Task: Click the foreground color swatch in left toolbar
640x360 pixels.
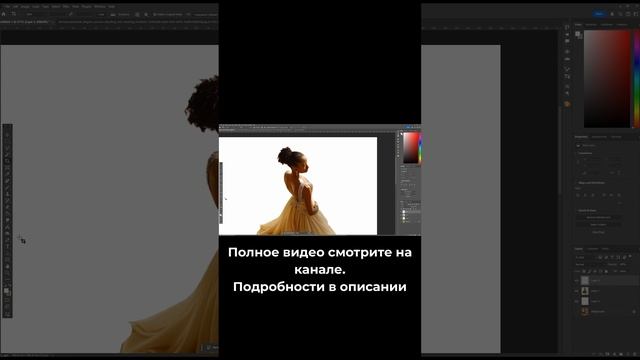Action: tap(7, 291)
